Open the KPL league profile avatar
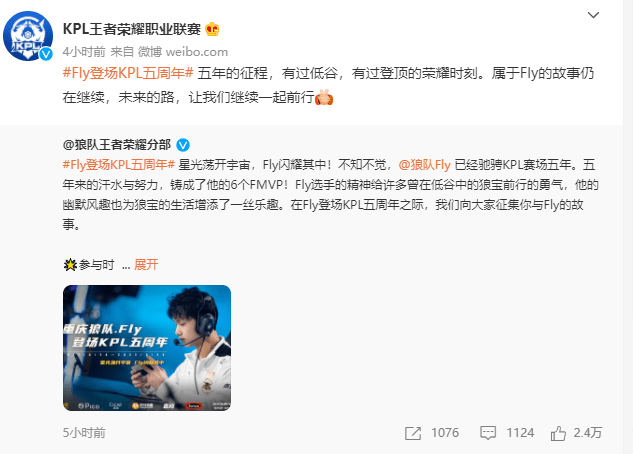 point(28,36)
